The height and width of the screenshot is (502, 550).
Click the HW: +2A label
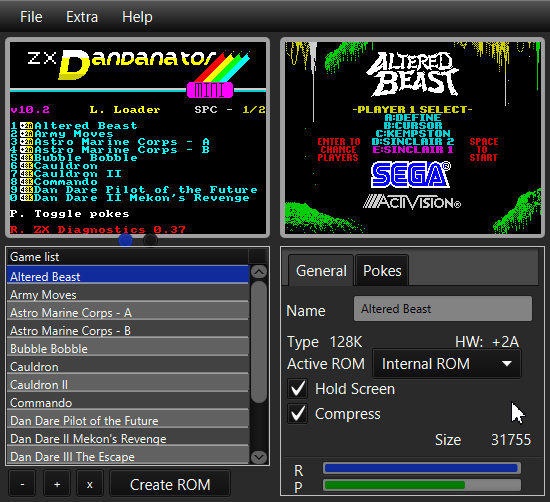click(487, 342)
